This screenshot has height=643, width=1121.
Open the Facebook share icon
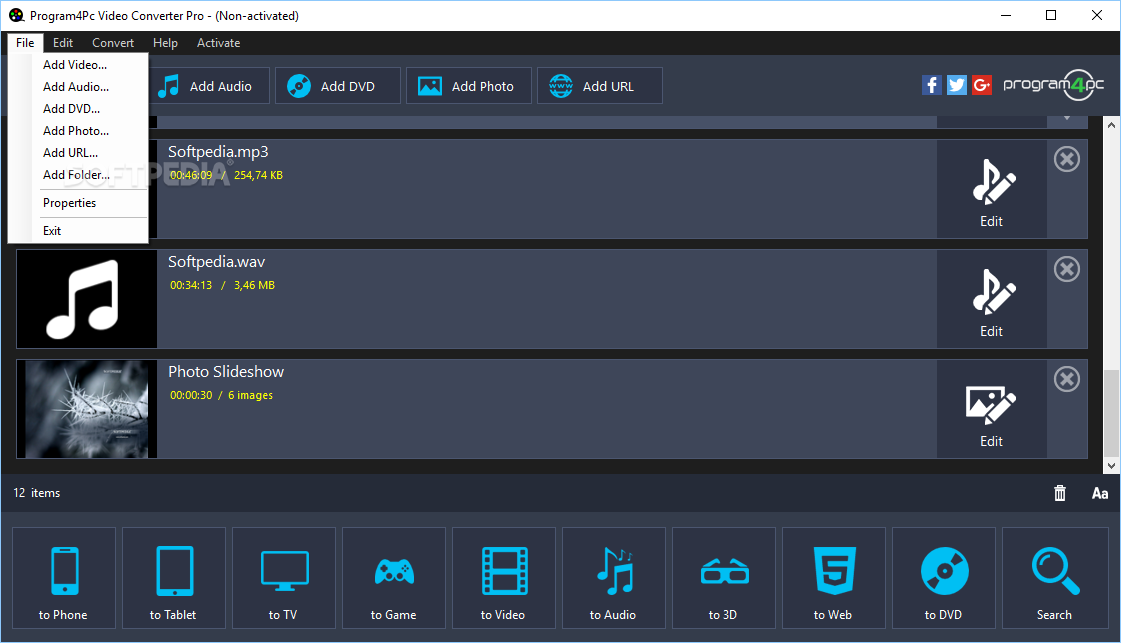[932, 85]
